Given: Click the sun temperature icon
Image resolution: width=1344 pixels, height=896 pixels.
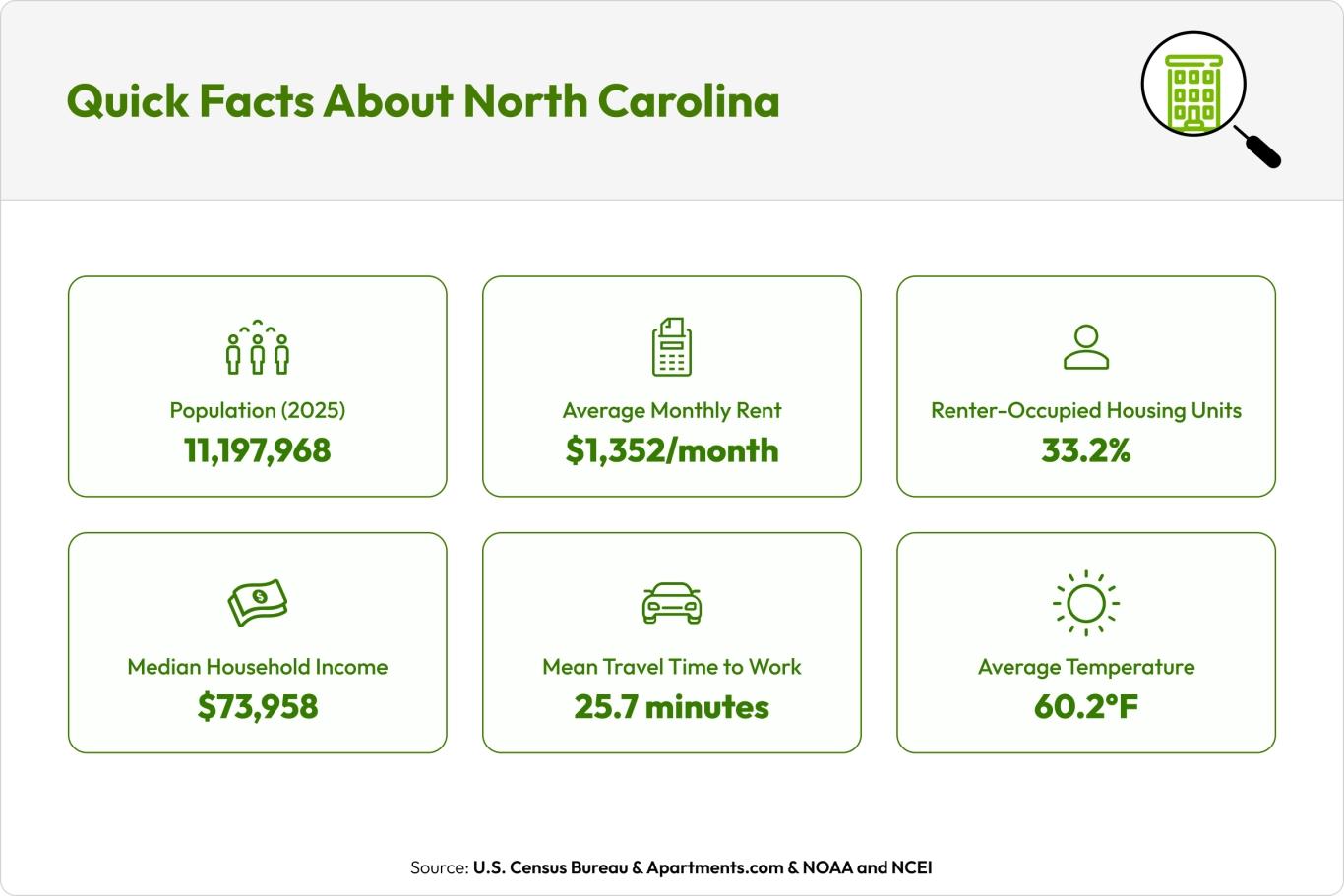Looking at the screenshot, I should (1086, 603).
